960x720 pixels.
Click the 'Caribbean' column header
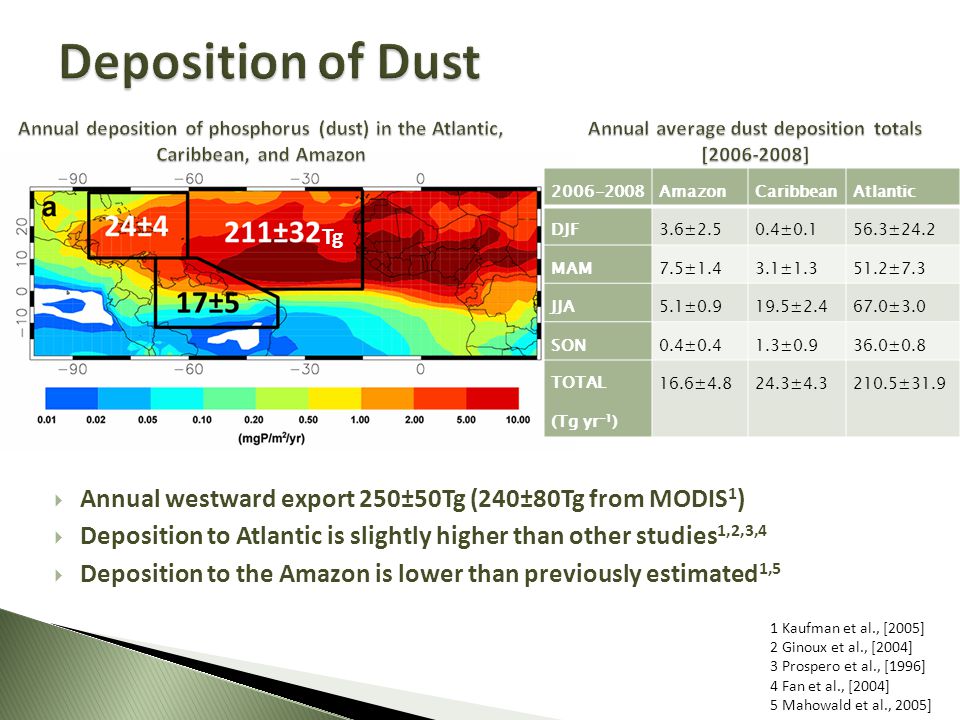pyautogui.click(x=797, y=191)
